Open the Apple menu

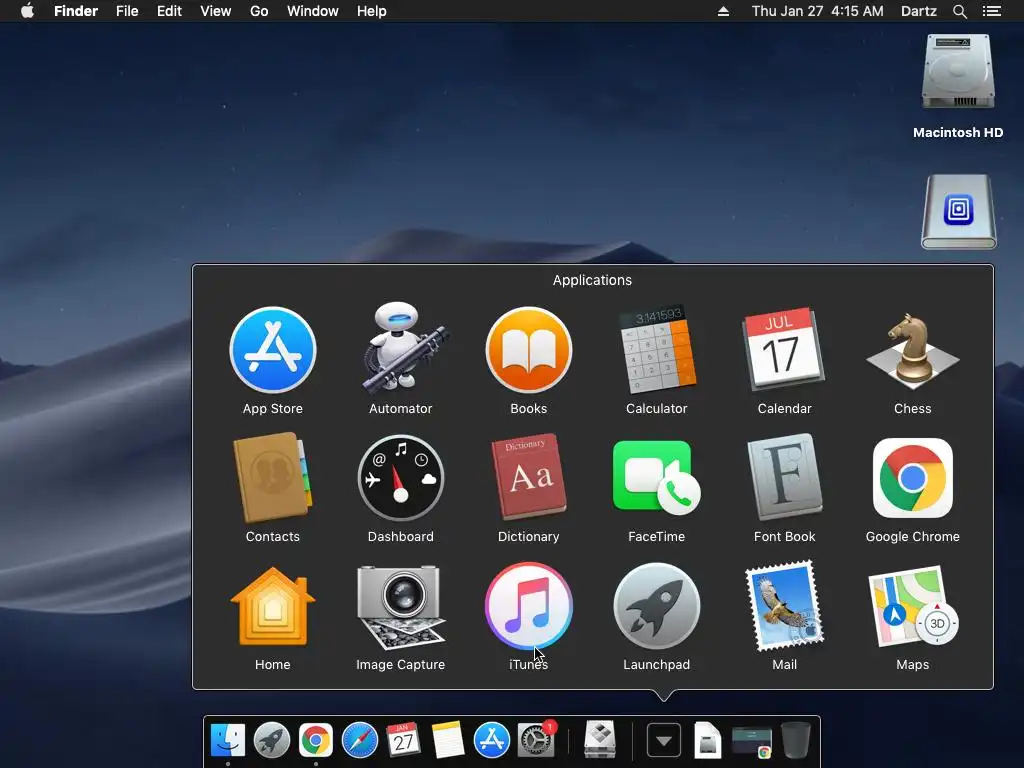pos(27,11)
